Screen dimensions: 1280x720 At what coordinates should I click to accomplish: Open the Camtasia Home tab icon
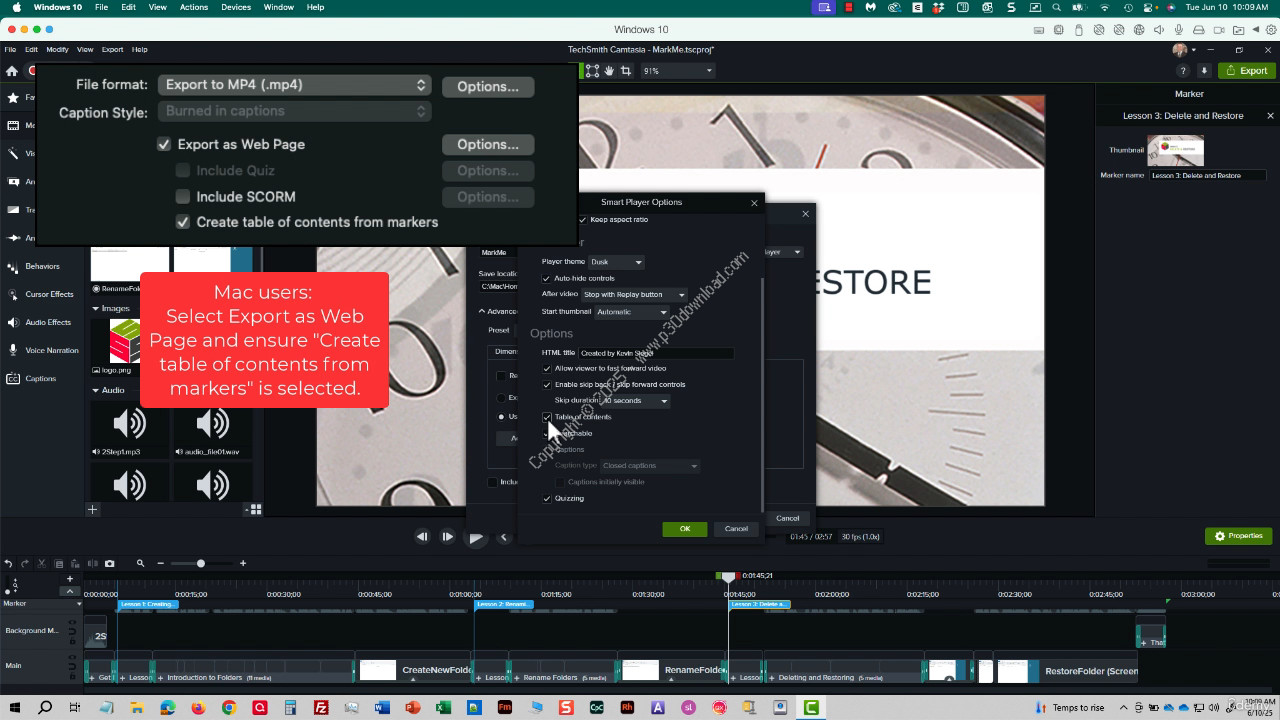12,71
